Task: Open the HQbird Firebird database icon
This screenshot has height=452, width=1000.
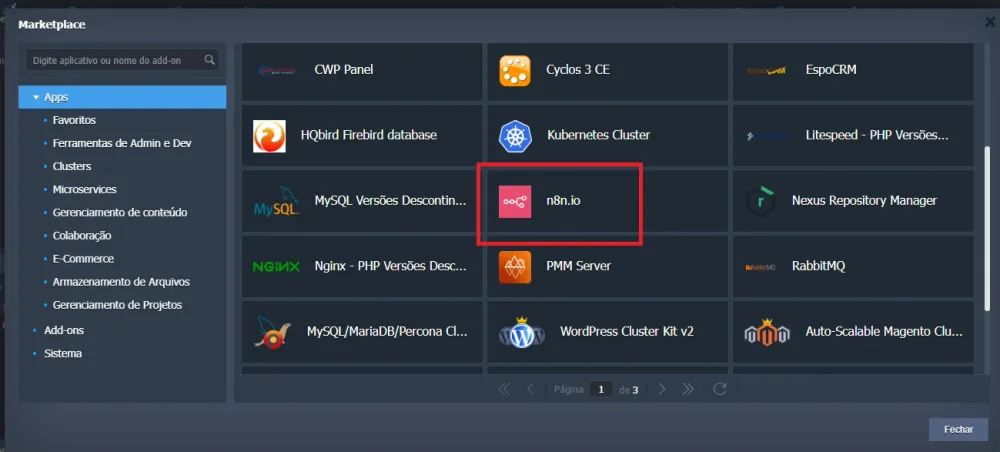Action: 269,135
